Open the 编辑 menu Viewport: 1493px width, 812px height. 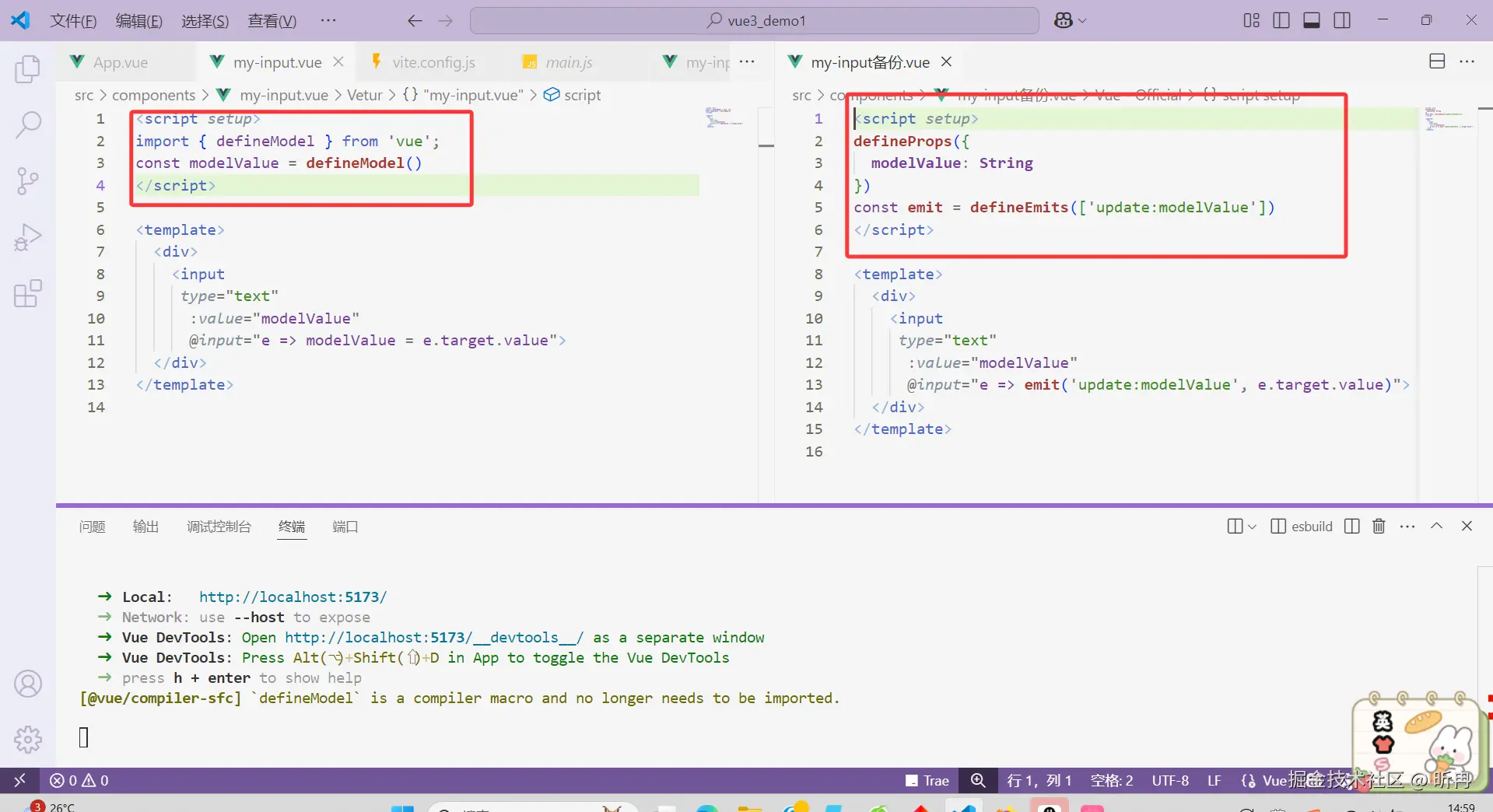click(x=139, y=21)
